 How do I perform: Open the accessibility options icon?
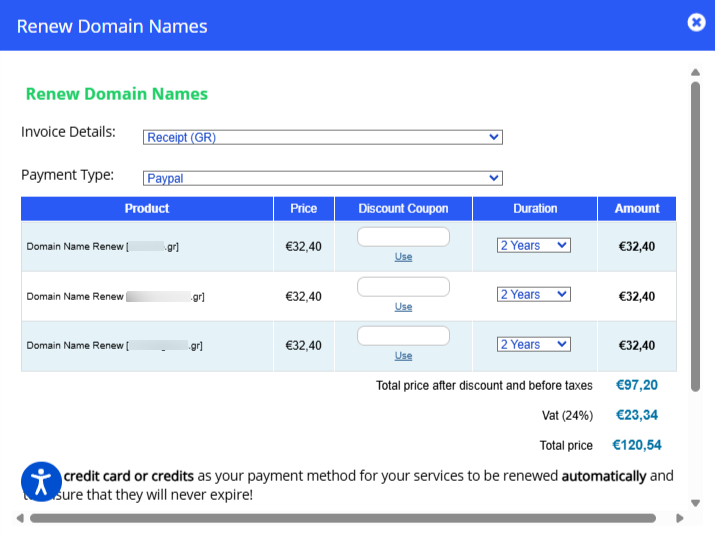(x=41, y=481)
